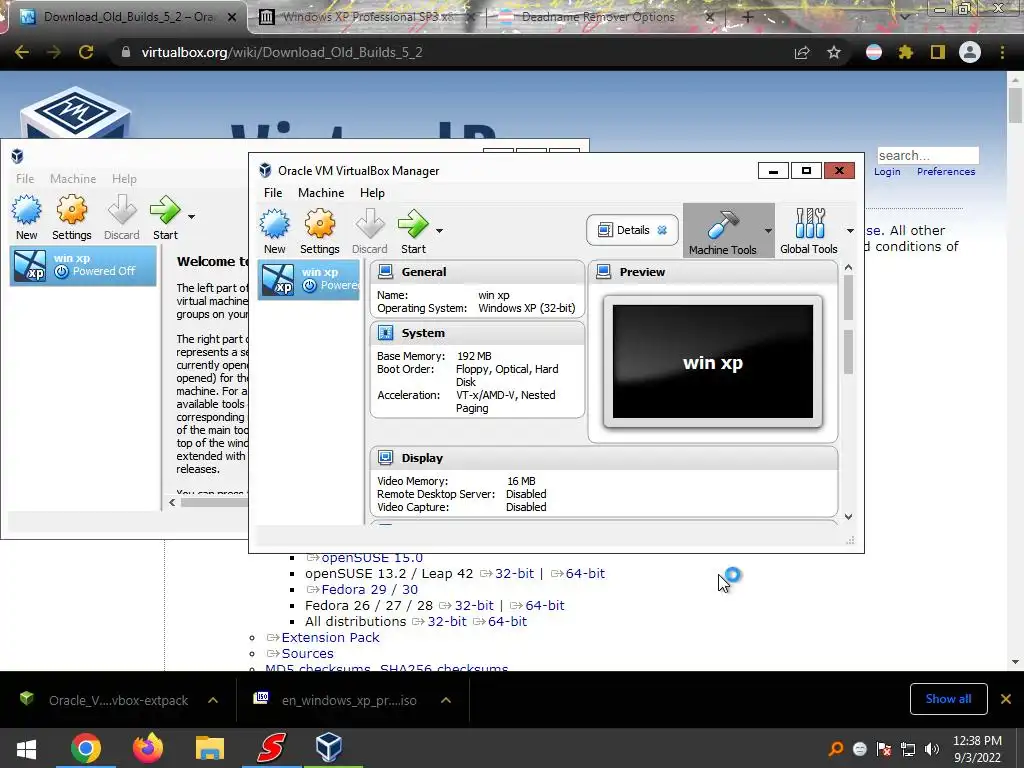Image resolution: width=1024 pixels, height=768 pixels.
Task: Close the downloads bar
Action: [x=1006, y=699]
